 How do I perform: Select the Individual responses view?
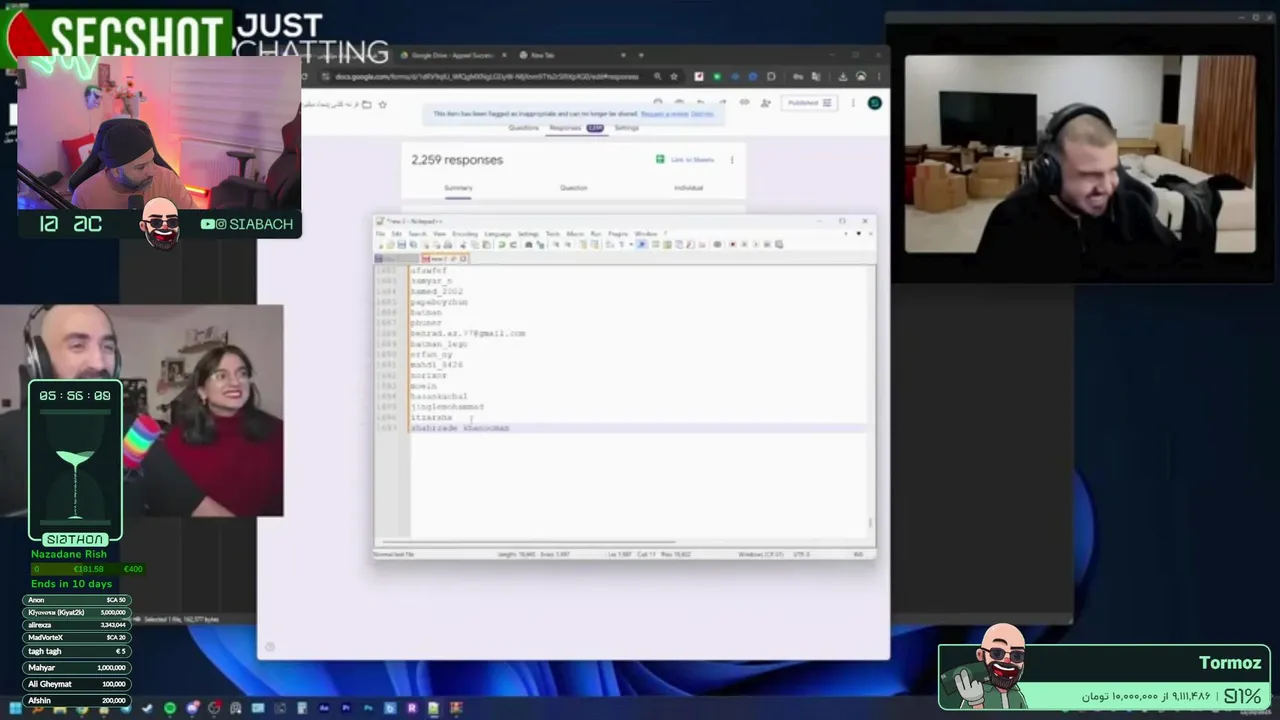tap(688, 188)
